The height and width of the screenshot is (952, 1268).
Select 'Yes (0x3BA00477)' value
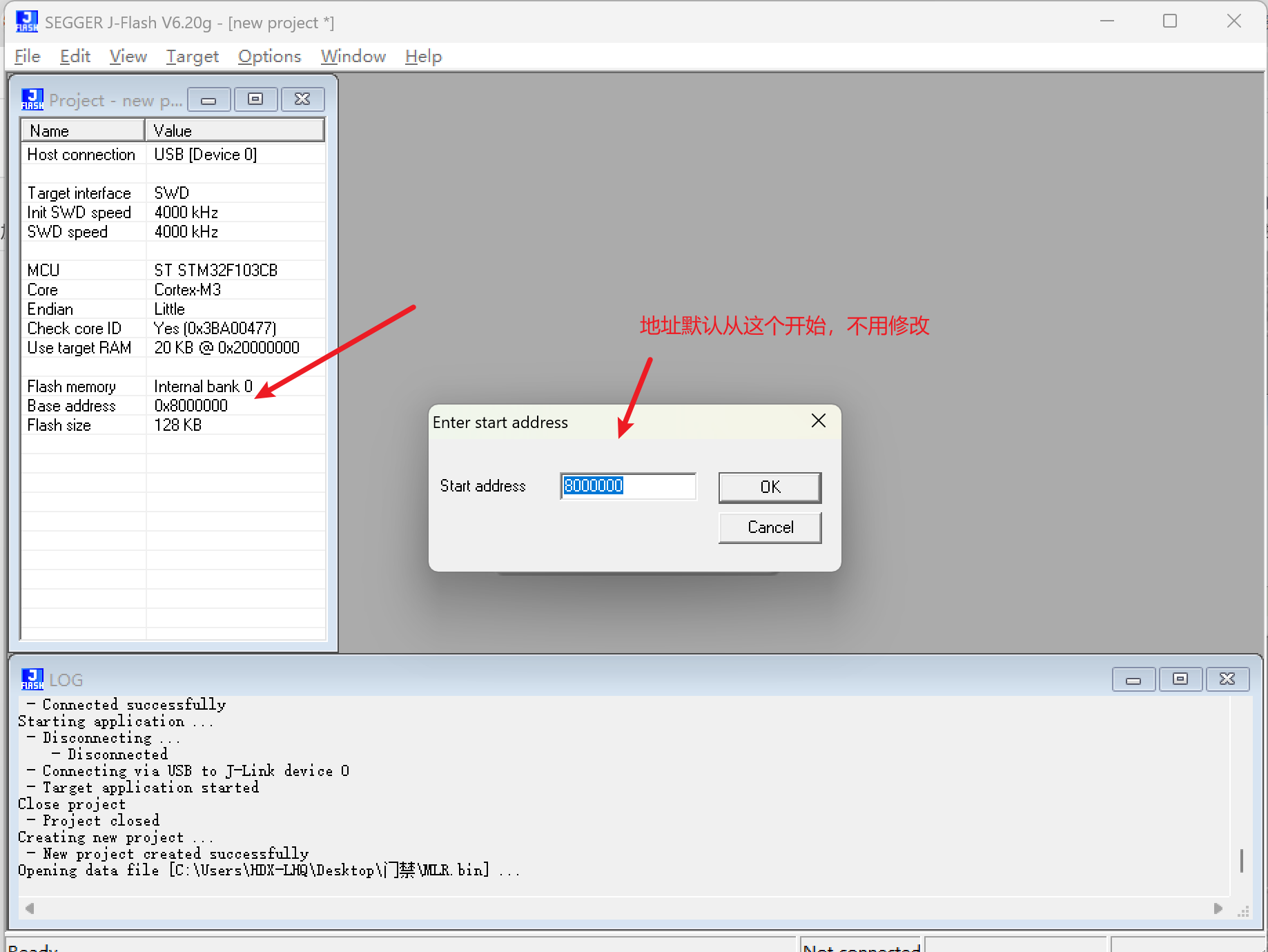point(215,329)
